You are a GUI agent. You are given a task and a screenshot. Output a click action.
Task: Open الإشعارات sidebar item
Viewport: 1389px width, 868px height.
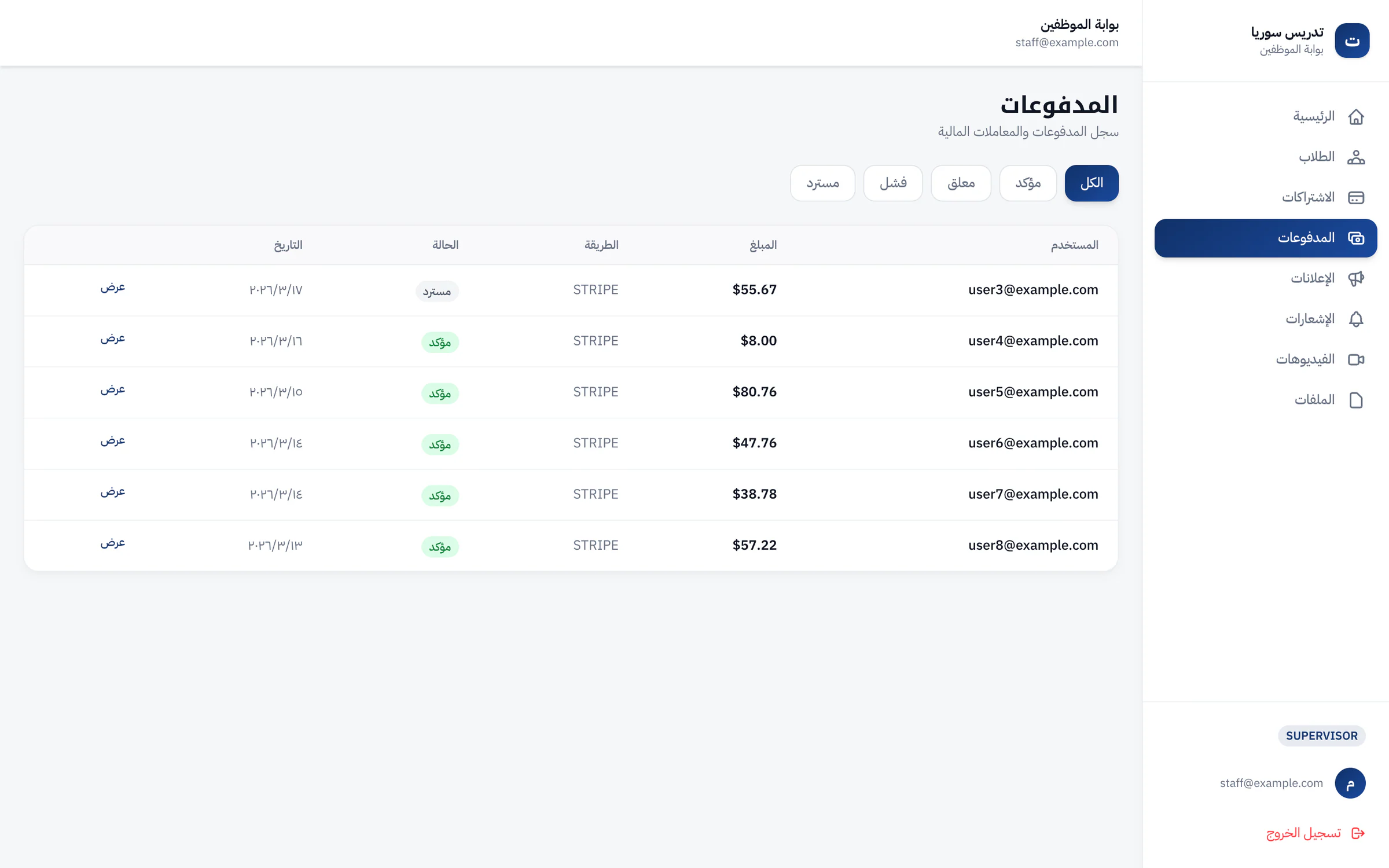coord(1266,319)
